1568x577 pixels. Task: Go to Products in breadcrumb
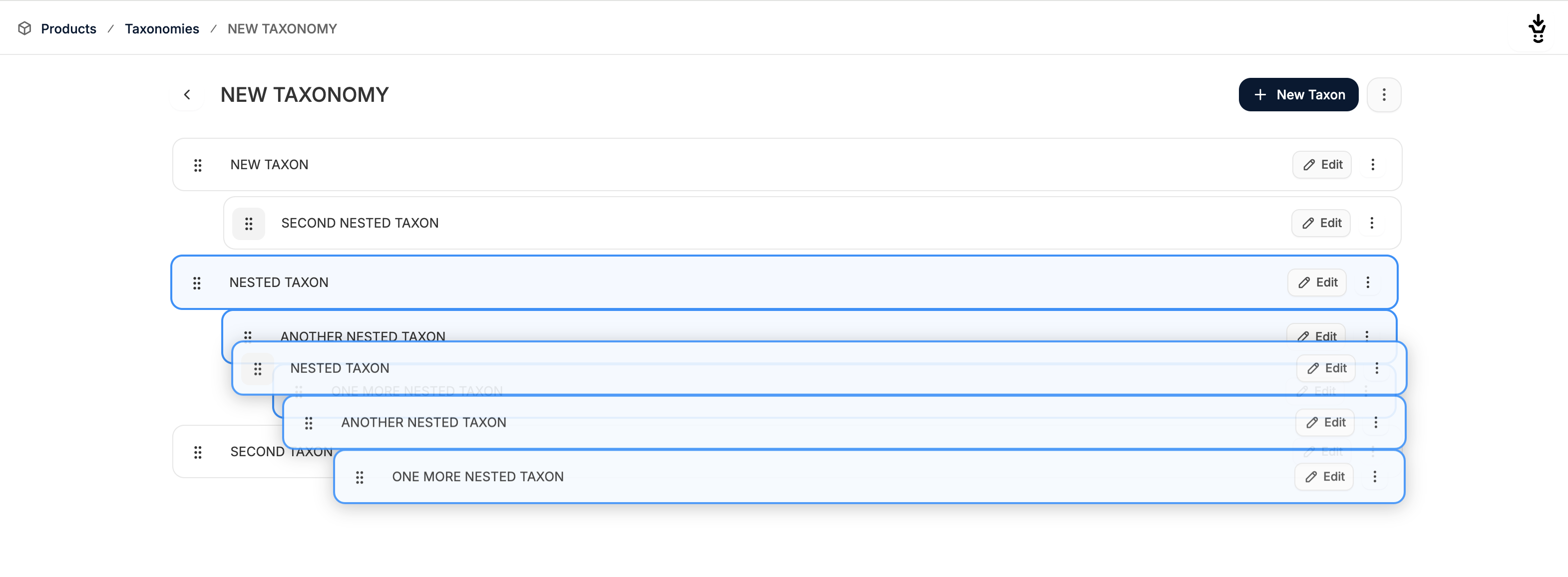[68, 28]
